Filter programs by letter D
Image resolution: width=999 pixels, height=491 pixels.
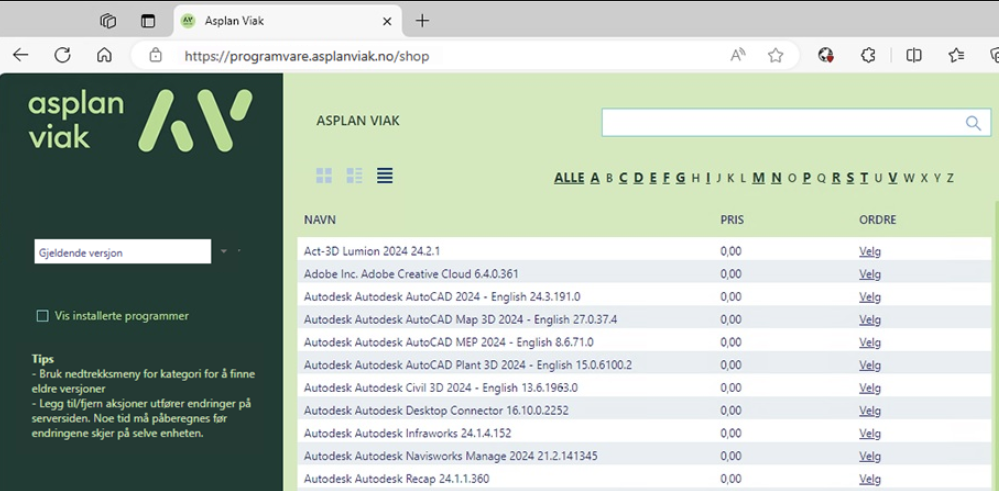(638, 178)
